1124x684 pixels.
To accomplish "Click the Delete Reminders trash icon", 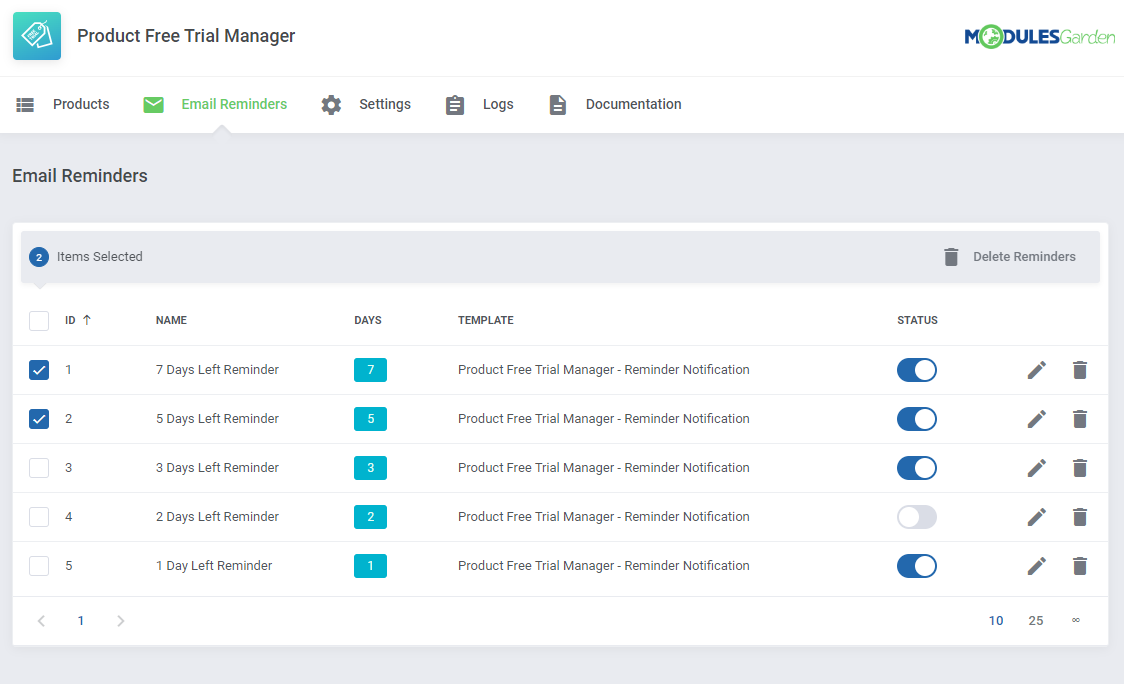I will [x=951, y=257].
